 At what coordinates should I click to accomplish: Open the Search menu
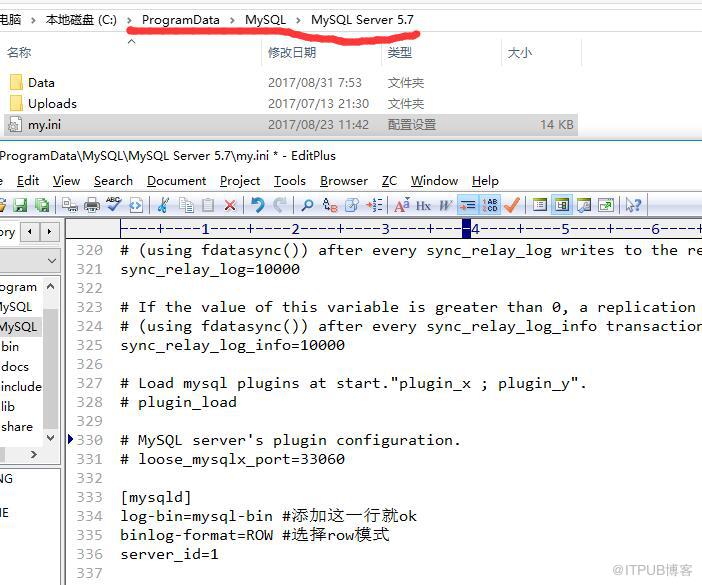pos(113,181)
